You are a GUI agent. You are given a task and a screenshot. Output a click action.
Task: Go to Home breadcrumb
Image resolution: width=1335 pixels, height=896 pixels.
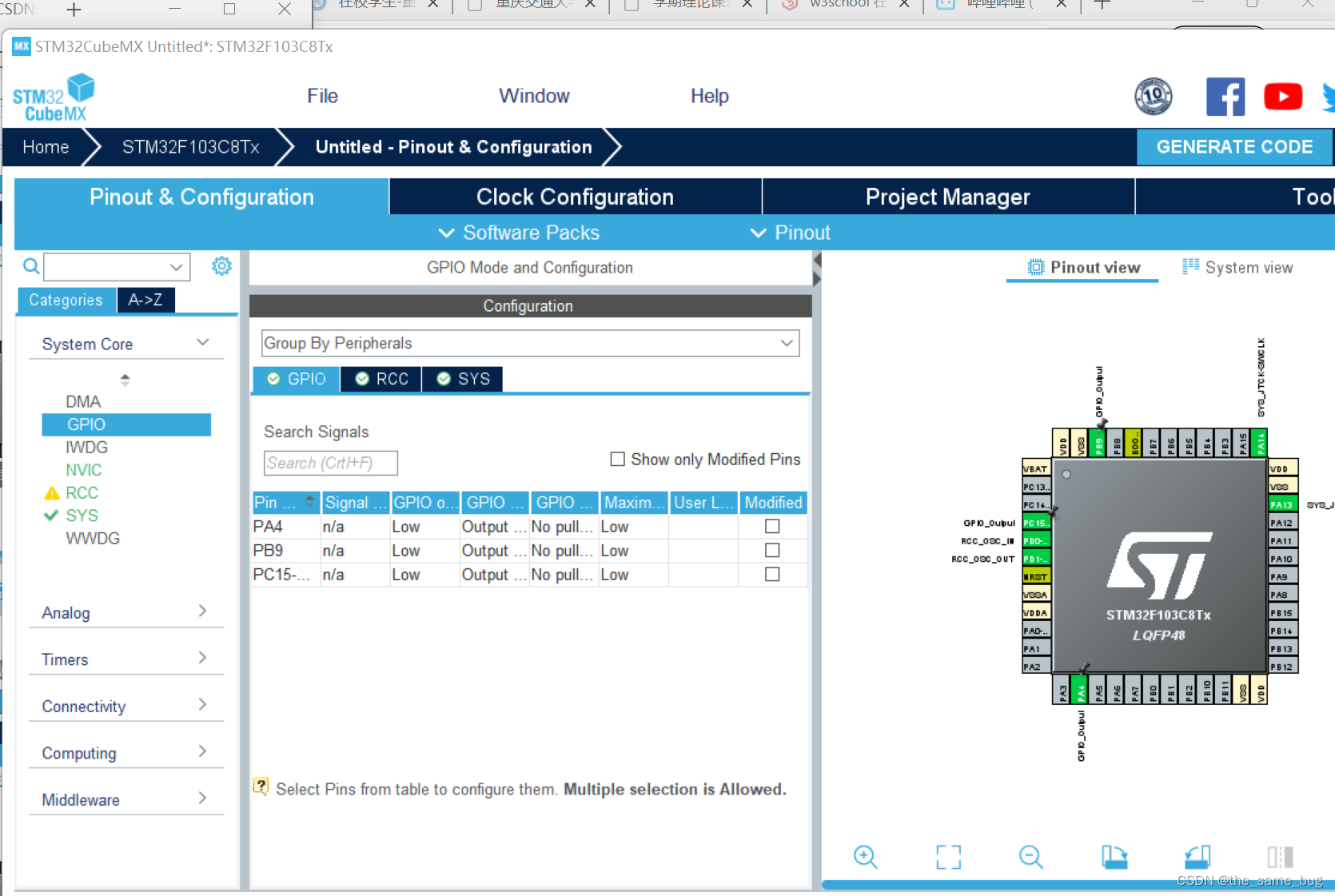[46, 147]
